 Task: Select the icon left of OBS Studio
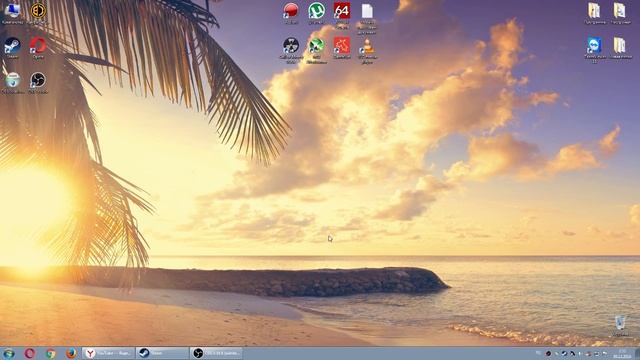click(x=12, y=82)
